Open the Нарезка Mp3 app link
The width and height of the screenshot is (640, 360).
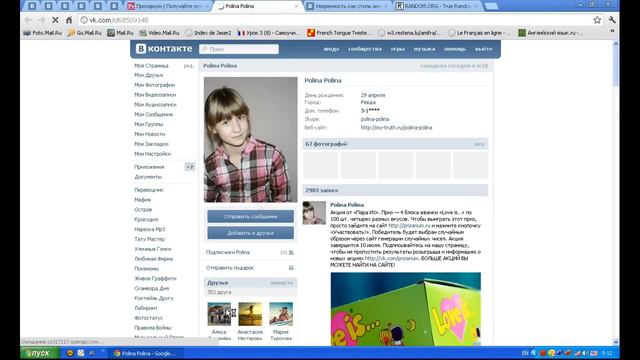tap(150, 229)
